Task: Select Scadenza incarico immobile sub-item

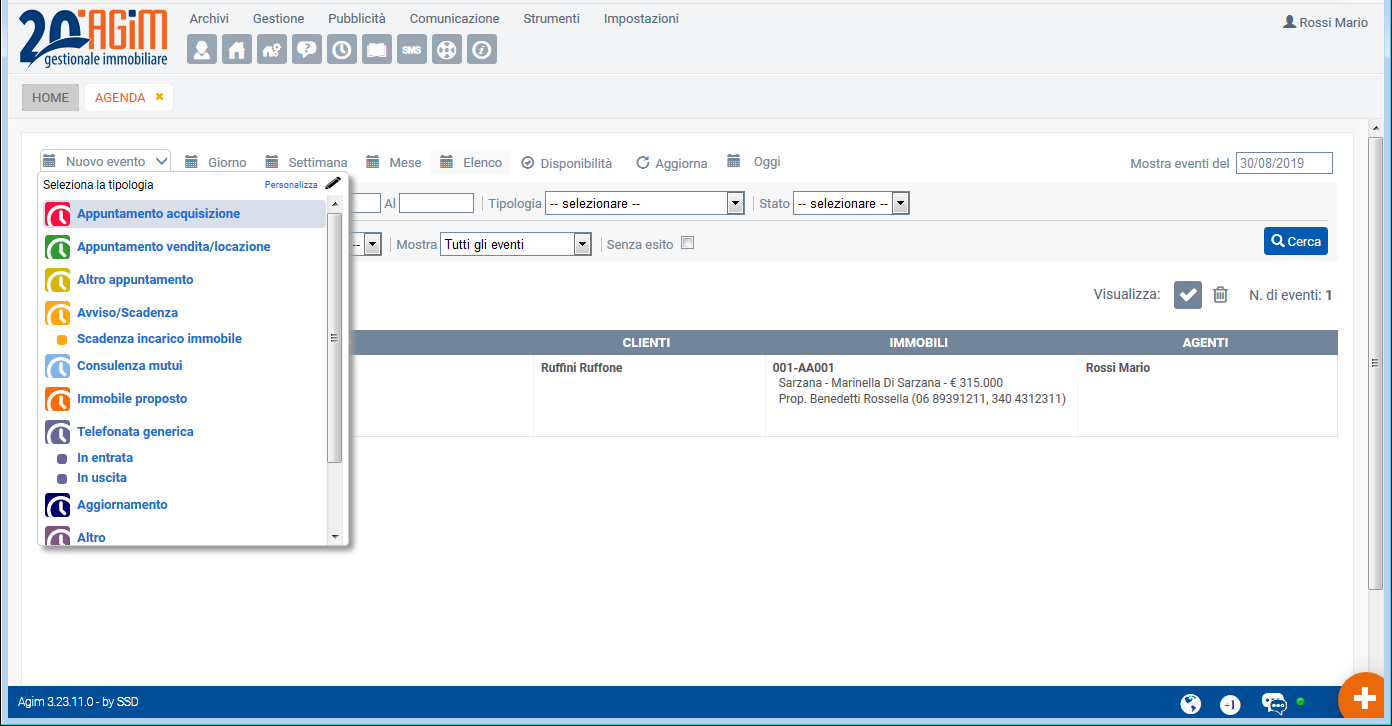Action: click(159, 339)
